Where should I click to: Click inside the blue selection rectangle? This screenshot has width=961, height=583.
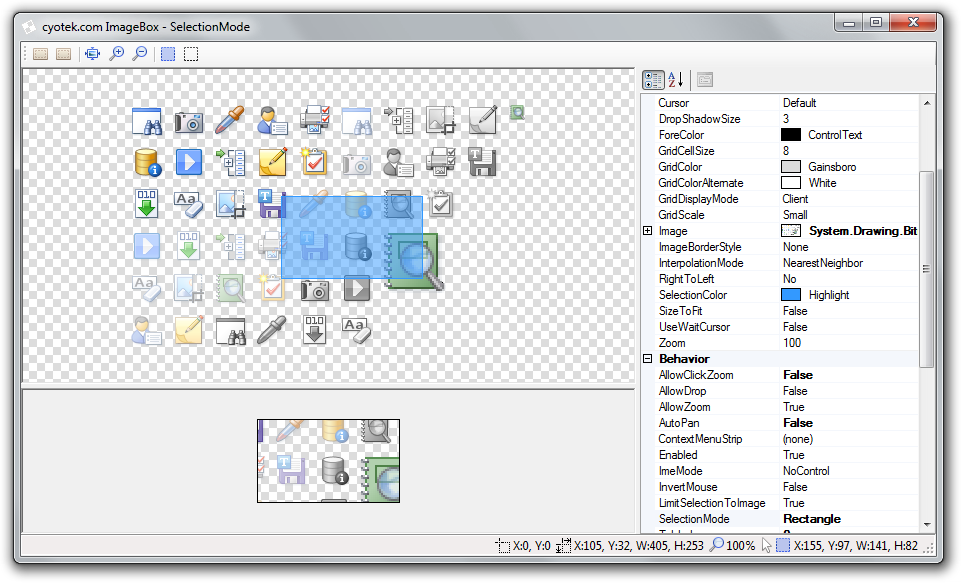coord(352,237)
